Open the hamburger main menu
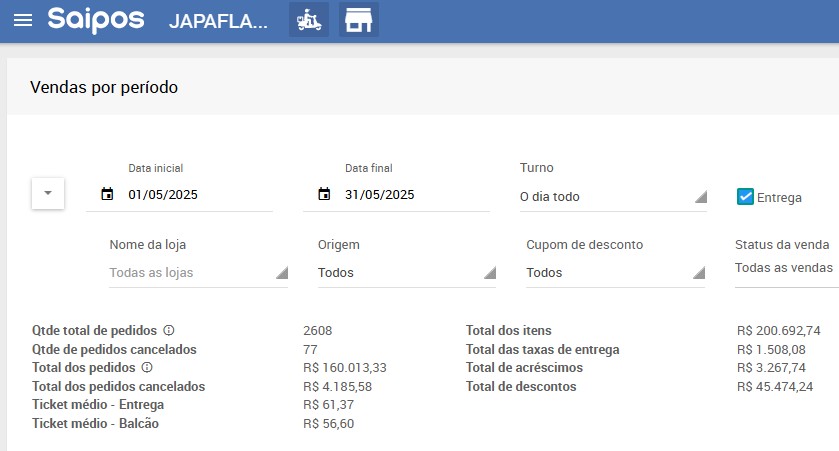The image size is (839, 451). pos(23,20)
